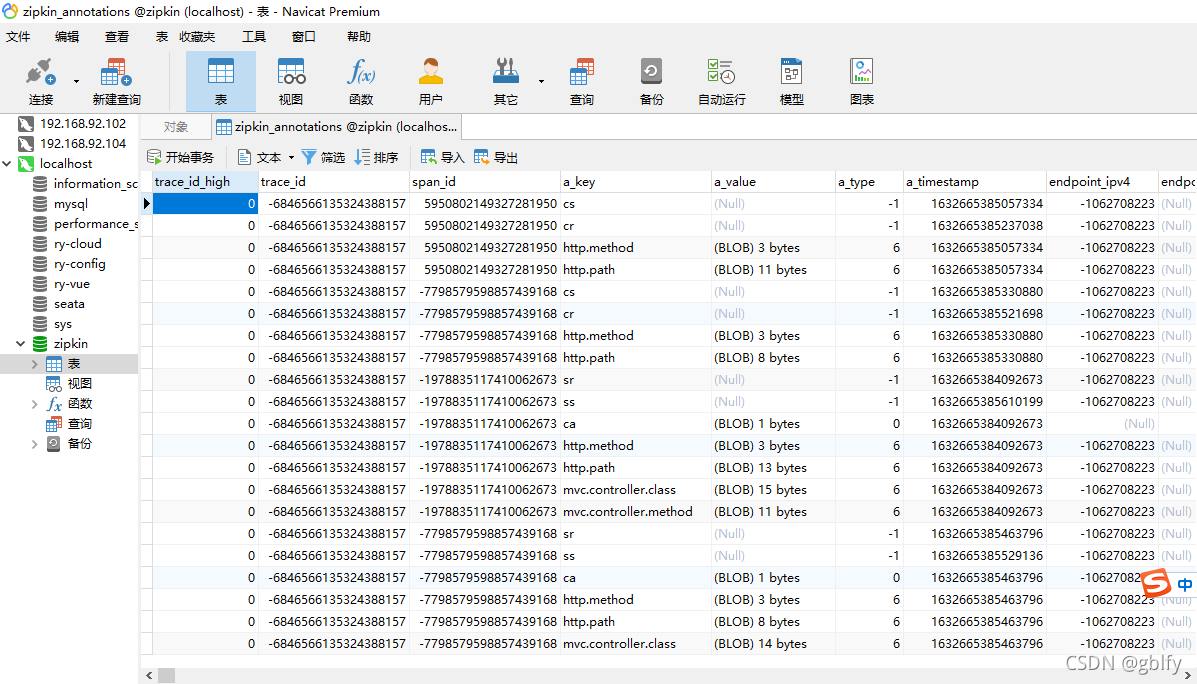Open the 文件 menu
Image resolution: width=1197 pixels, height=684 pixels.
pyautogui.click(x=18, y=37)
